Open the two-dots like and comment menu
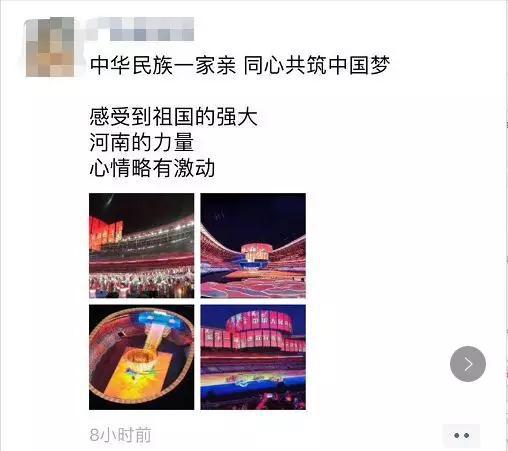The height and width of the screenshot is (451, 508). (461, 435)
